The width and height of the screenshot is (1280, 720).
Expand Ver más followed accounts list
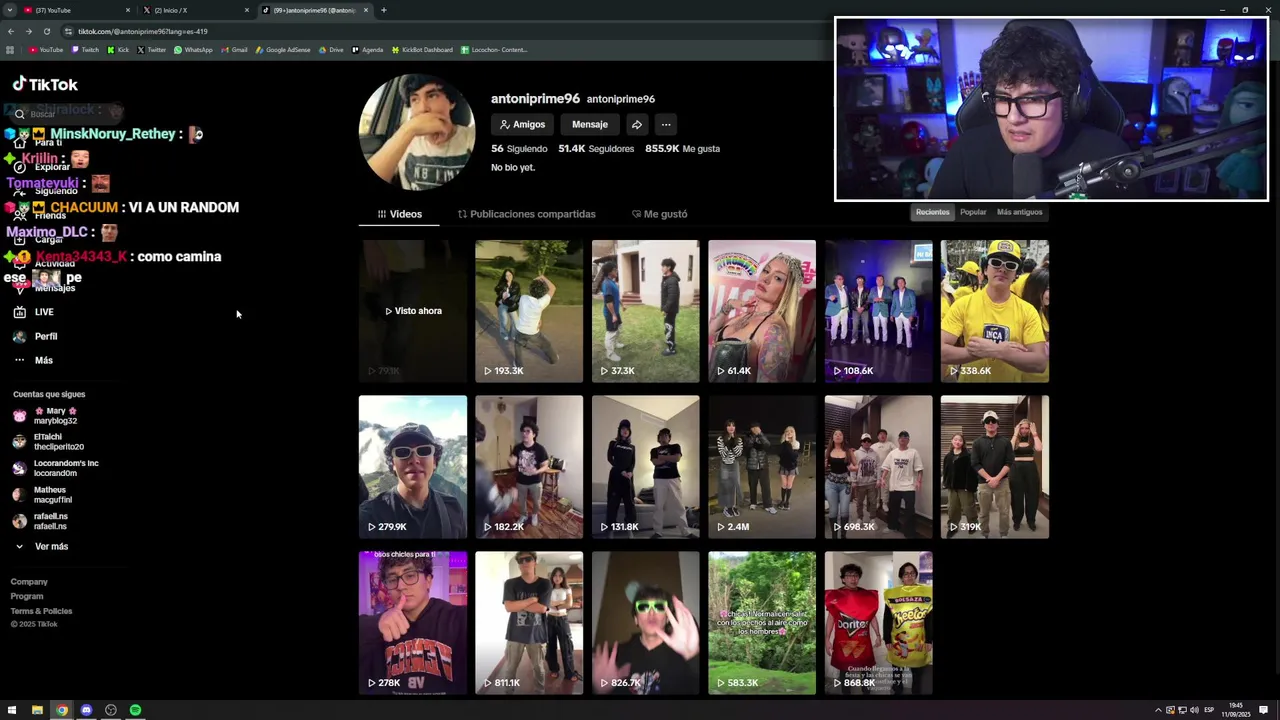pos(42,547)
